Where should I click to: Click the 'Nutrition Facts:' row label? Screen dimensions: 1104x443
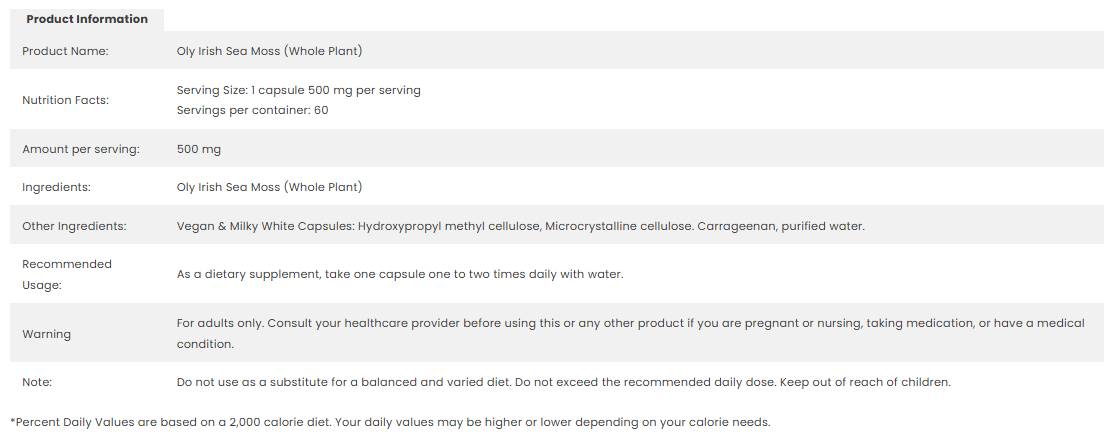click(65, 100)
